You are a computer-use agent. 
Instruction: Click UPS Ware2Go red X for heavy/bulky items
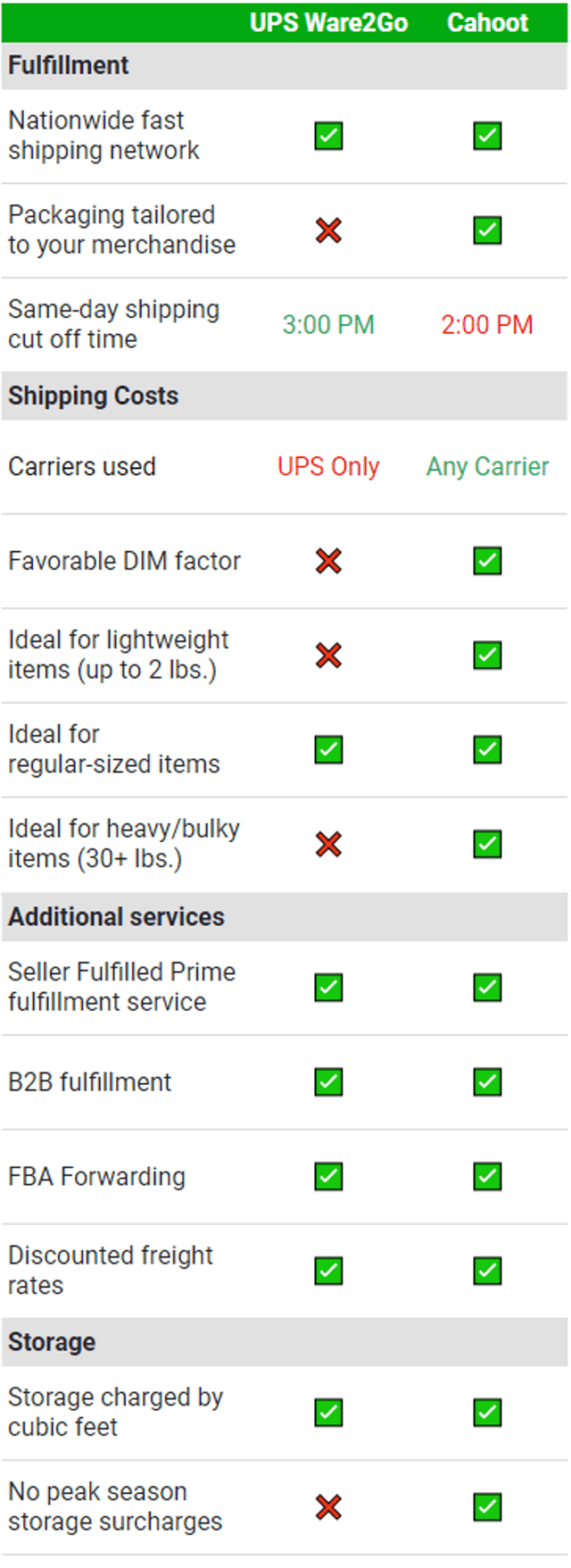pos(328,844)
